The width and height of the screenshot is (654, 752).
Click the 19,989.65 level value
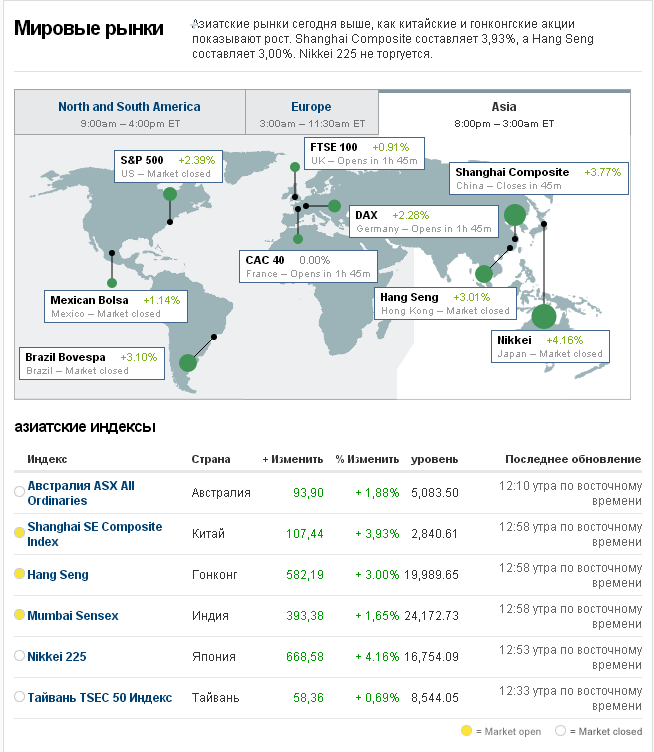click(x=432, y=575)
